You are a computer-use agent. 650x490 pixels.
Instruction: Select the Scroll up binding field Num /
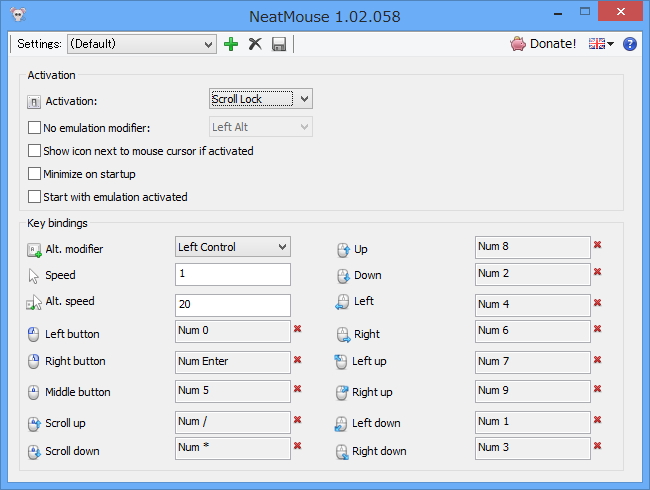(x=233, y=422)
